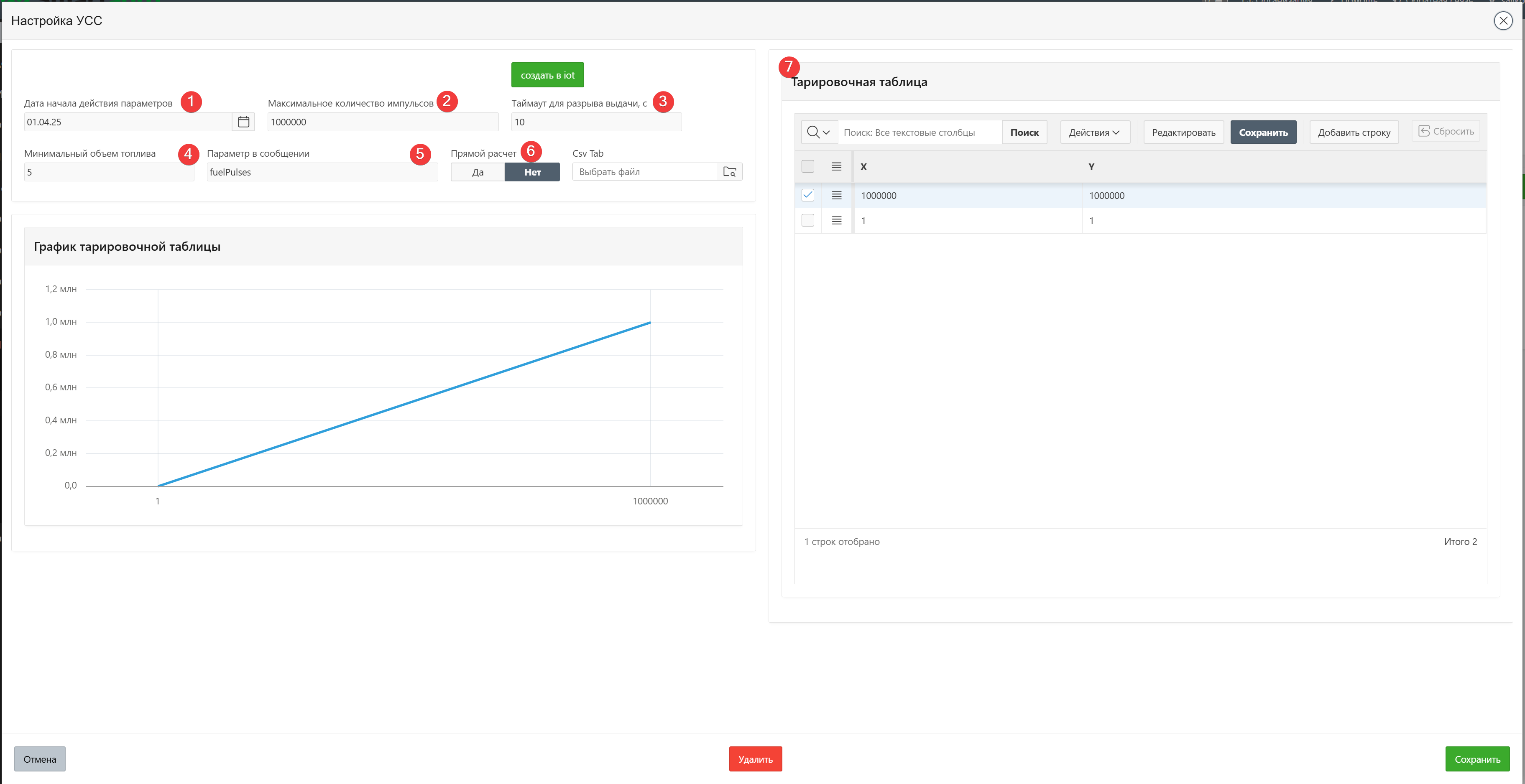This screenshot has height=784, width=1525.
Task: Click Добавить строку to add a row
Action: tap(1353, 132)
